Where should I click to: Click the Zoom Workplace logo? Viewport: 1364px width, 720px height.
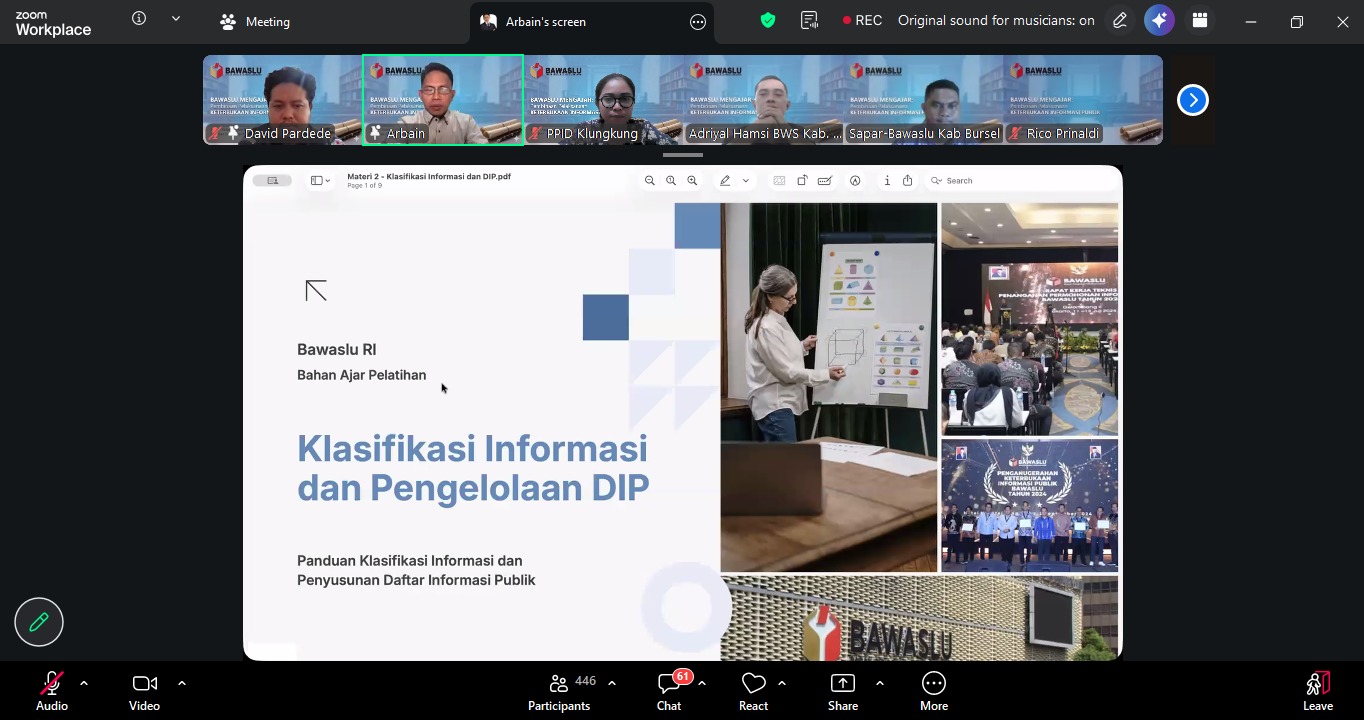point(53,24)
